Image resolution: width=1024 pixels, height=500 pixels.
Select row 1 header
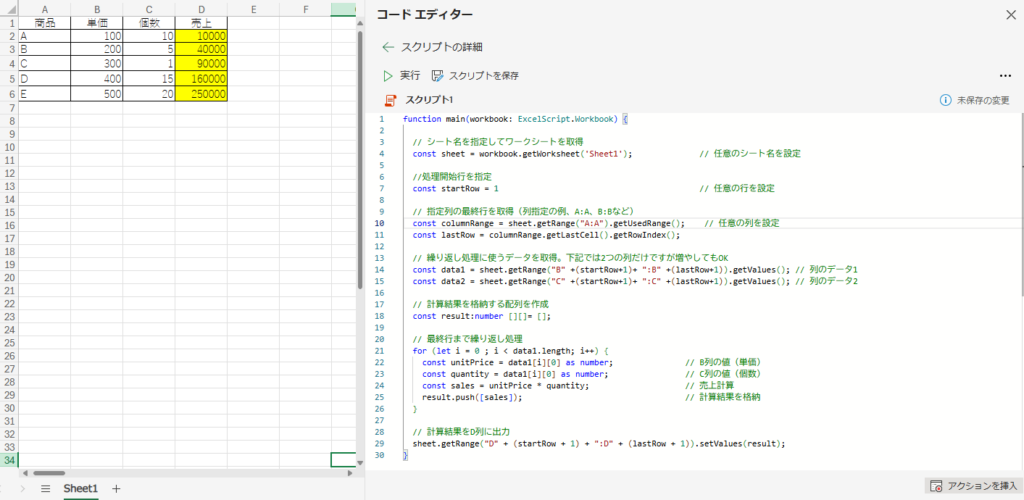(9, 23)
